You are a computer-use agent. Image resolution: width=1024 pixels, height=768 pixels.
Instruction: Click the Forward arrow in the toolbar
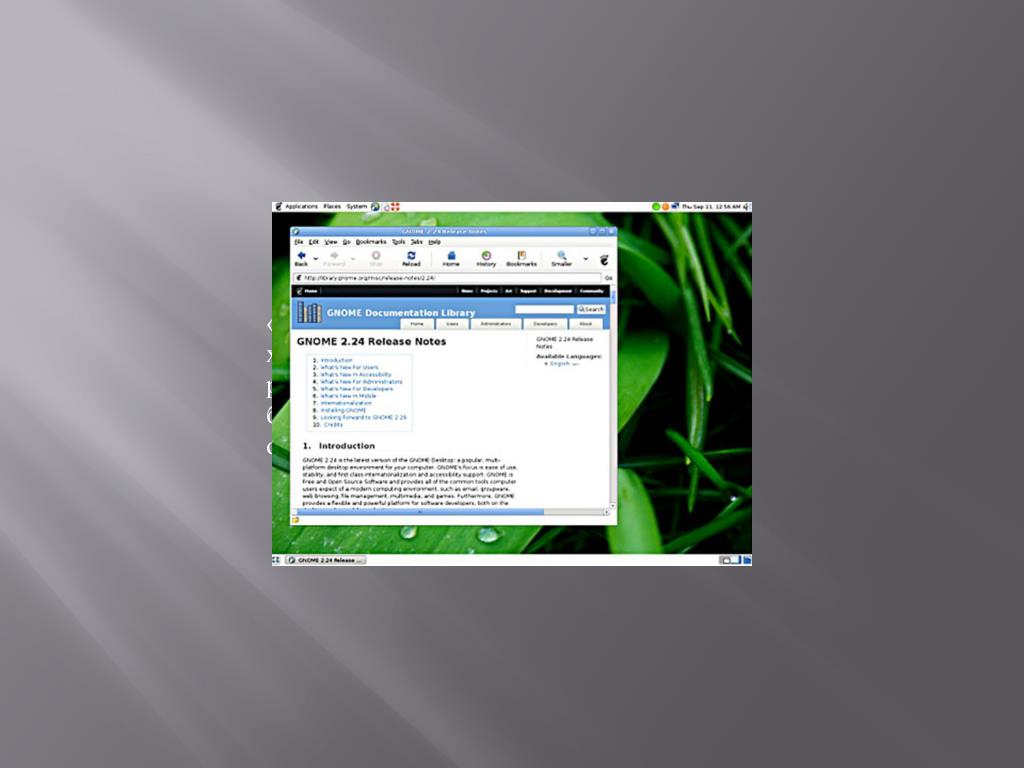(334, 257)
